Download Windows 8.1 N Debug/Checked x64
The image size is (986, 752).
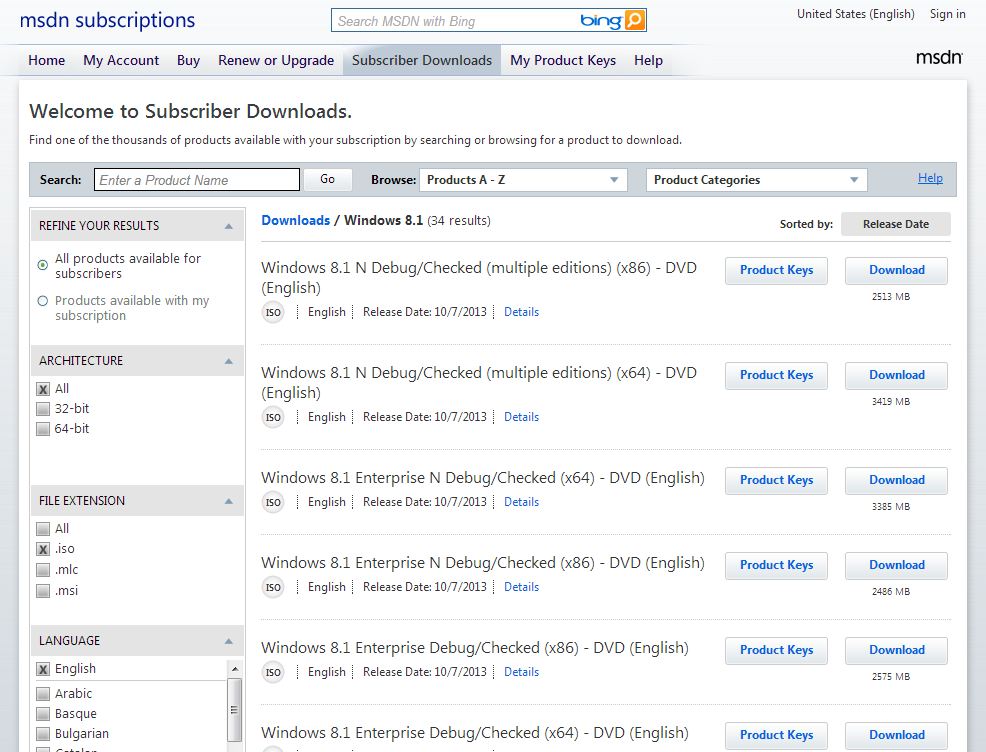click(897, 375)
